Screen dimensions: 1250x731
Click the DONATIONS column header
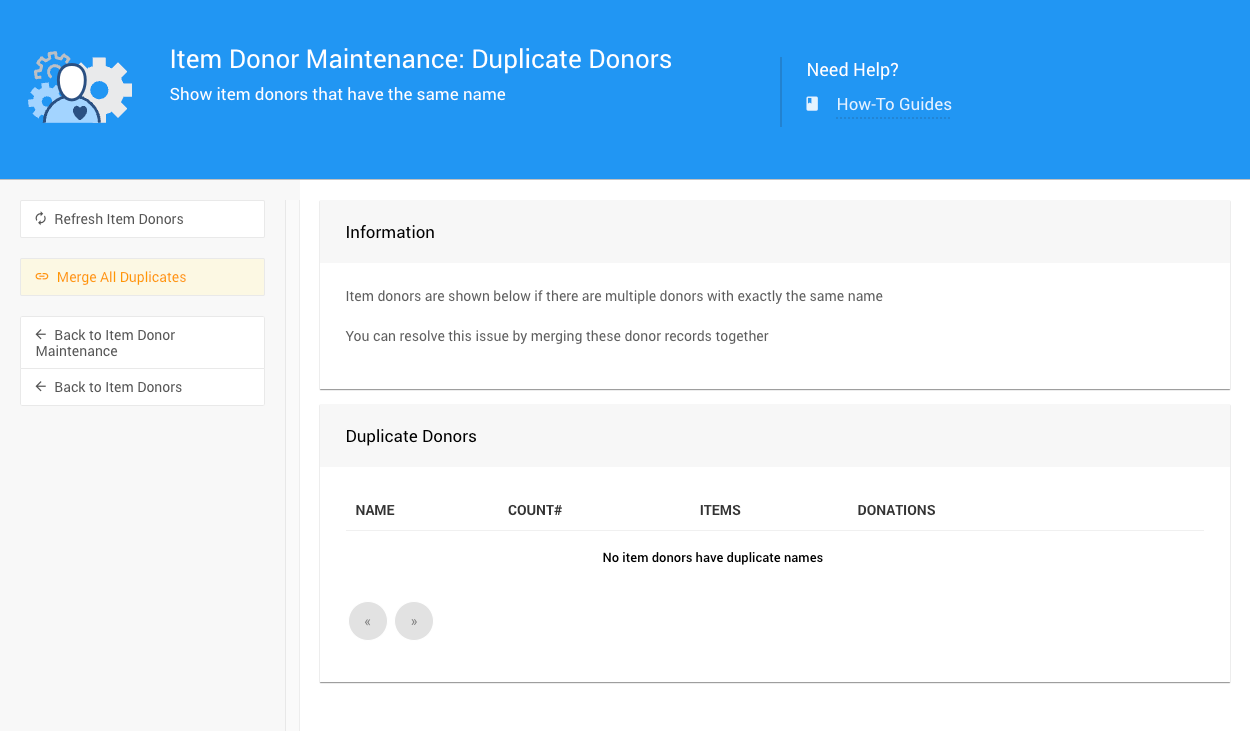[896, 510]
